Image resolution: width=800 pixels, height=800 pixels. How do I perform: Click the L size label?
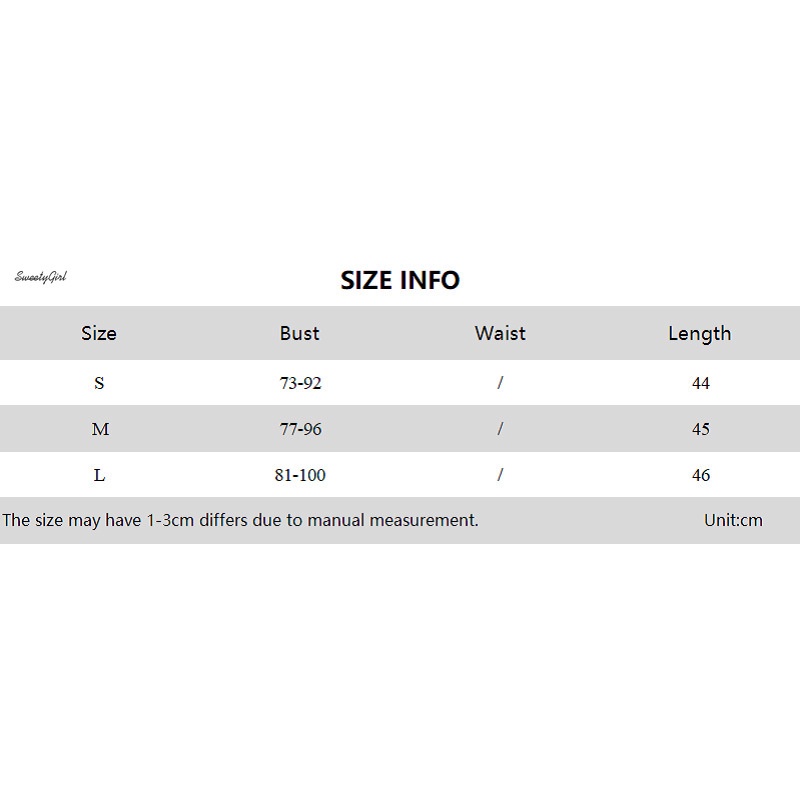(99, 475)
